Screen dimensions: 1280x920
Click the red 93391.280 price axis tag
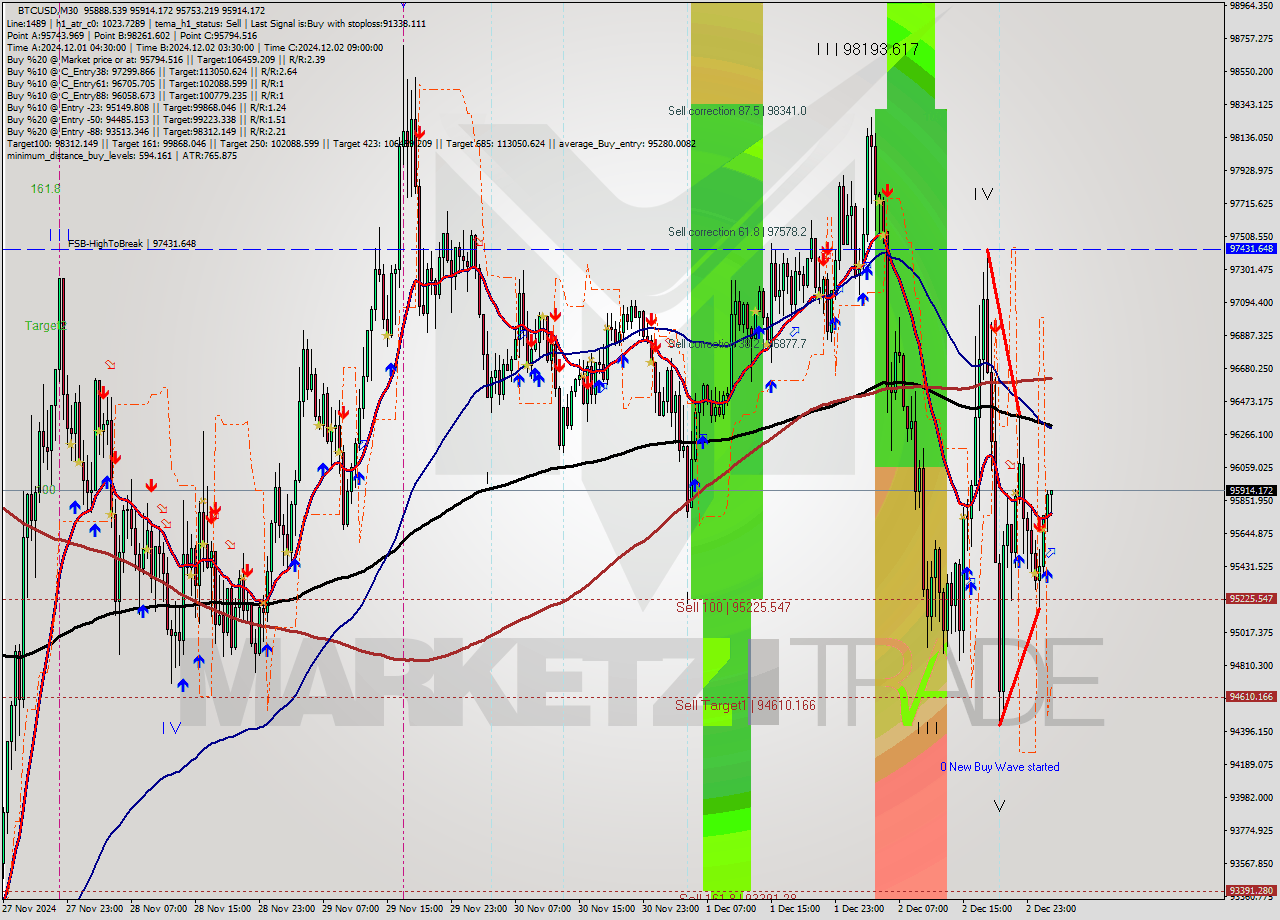1251,890
